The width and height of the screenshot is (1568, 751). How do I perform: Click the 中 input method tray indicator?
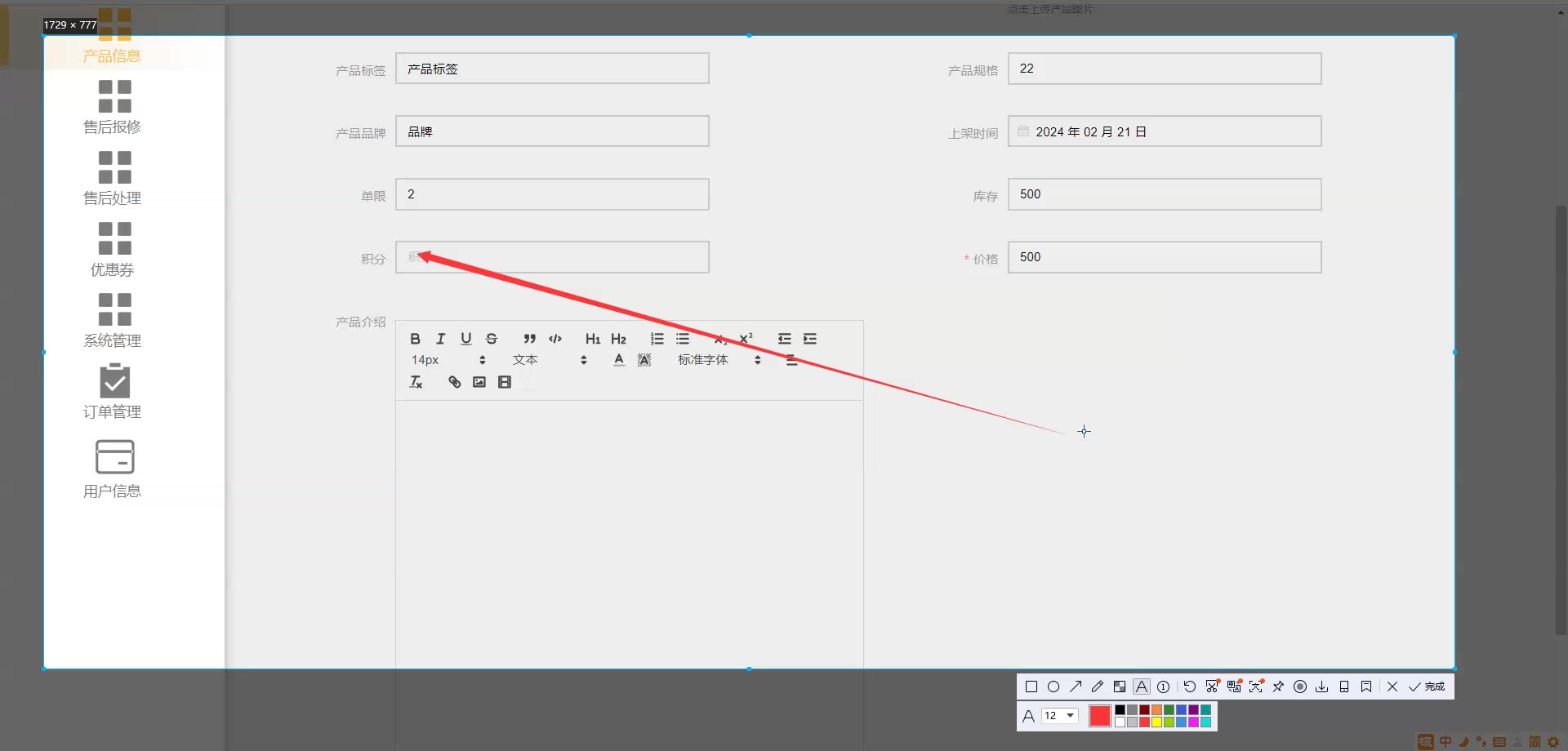1445,741
